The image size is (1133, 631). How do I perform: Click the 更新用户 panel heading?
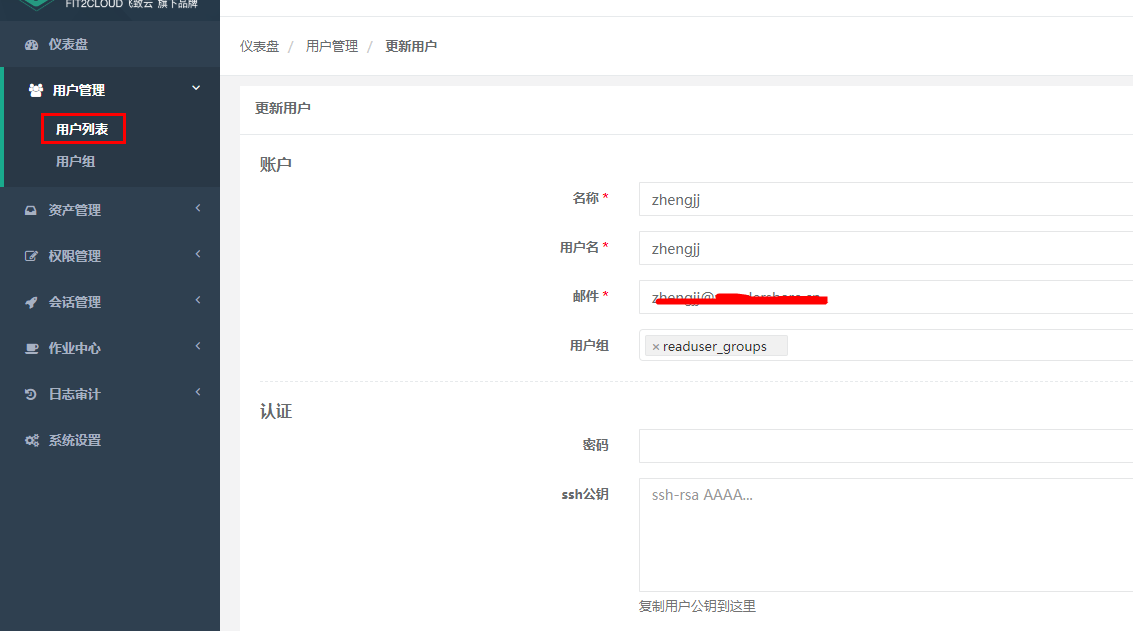pyautogui.click(x=283, y=108)
